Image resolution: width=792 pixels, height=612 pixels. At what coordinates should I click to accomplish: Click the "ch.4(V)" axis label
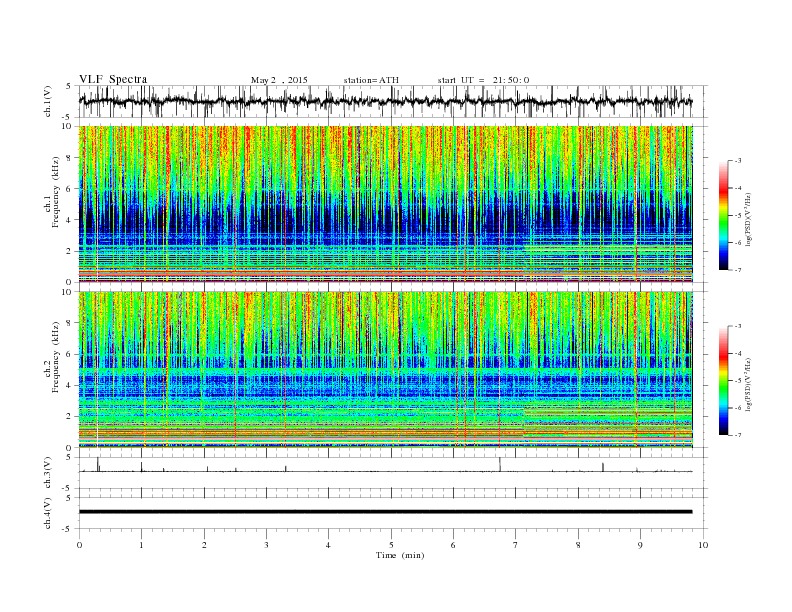(x=48, y=513)
